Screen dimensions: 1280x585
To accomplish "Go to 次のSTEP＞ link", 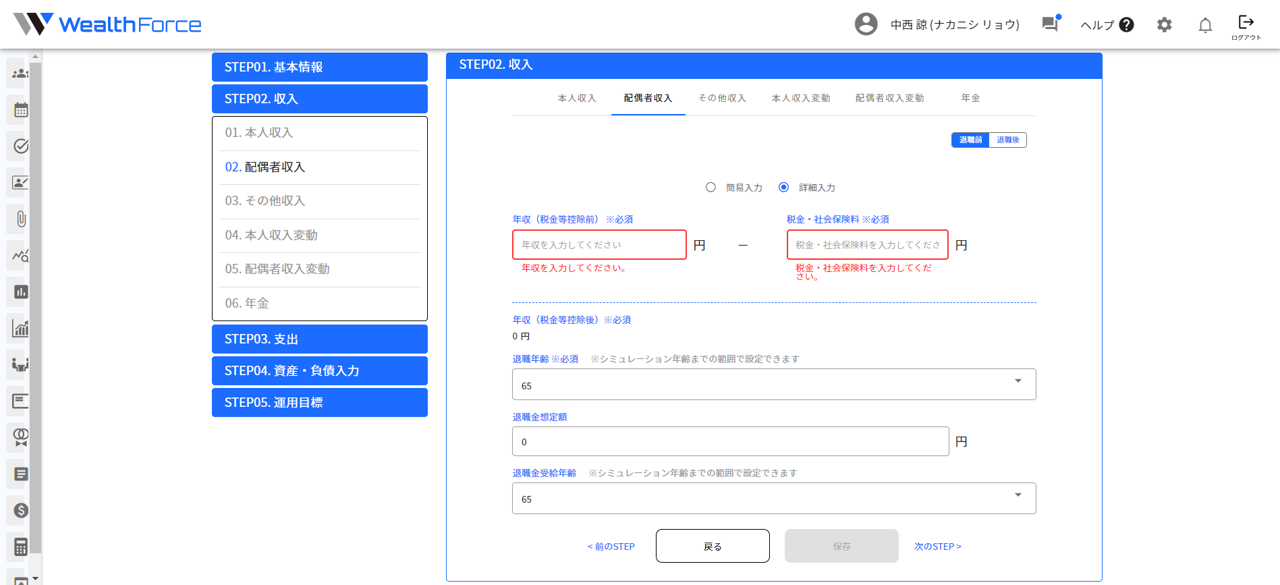I will coord(938,547).
